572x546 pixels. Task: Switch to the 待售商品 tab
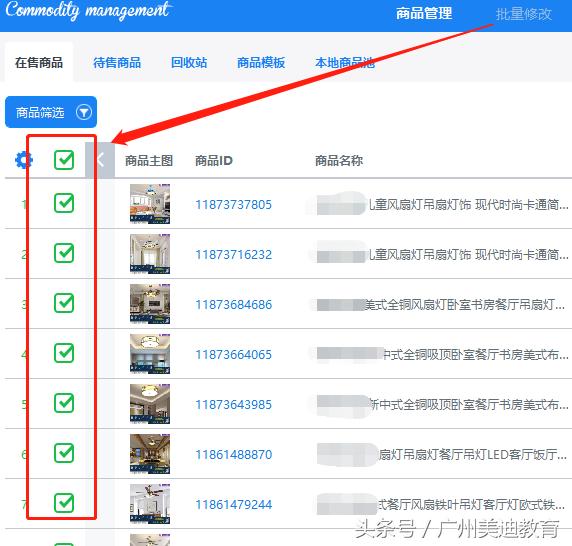(117, 63)
